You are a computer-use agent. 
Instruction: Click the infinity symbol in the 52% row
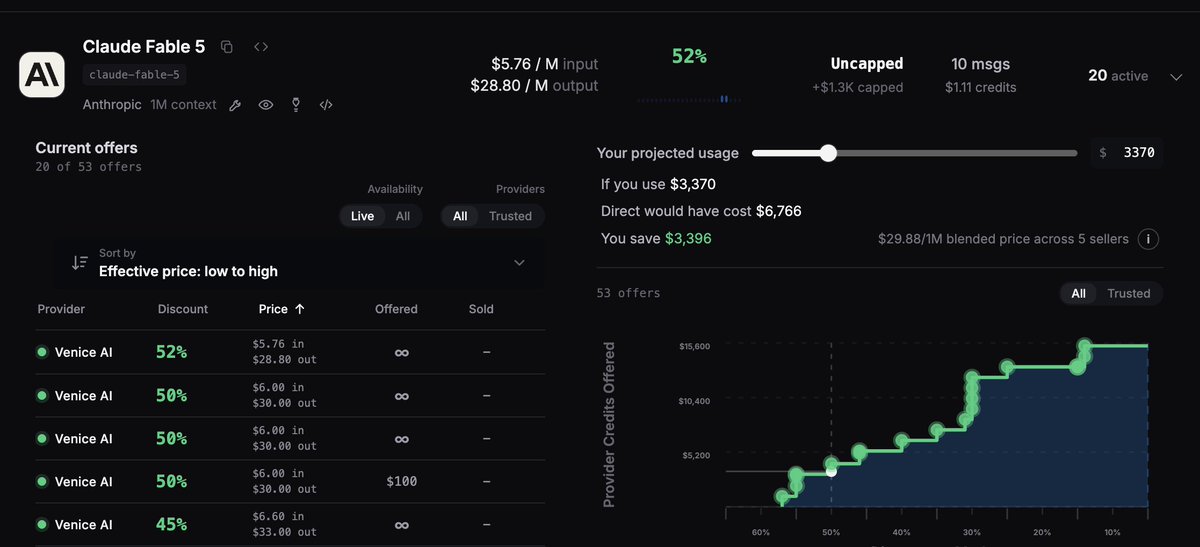(401, 353)
